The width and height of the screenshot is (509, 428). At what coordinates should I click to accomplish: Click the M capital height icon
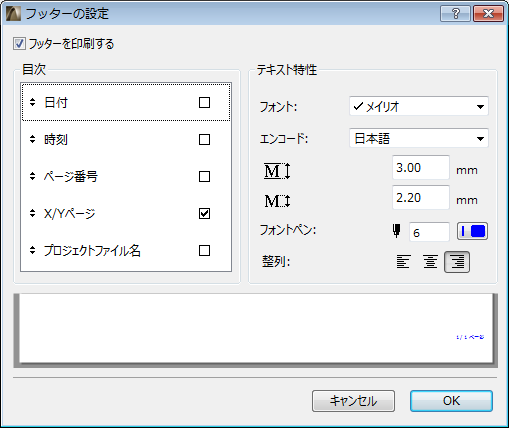[x=277, y=201]
